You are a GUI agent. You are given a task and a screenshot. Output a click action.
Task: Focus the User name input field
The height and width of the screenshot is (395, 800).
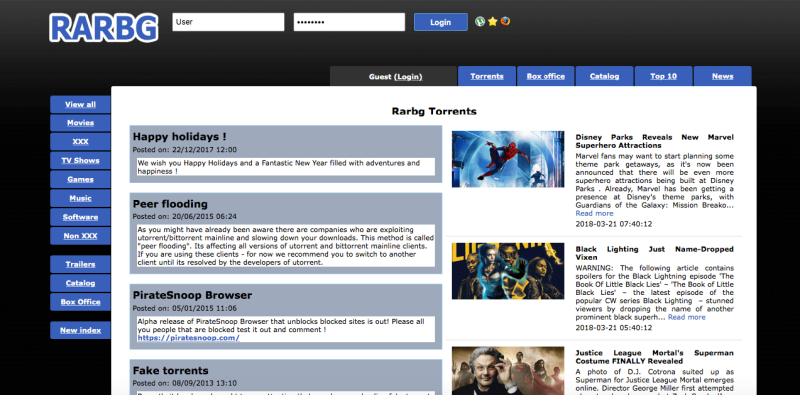pyautogui.click(x=228, y=22)
